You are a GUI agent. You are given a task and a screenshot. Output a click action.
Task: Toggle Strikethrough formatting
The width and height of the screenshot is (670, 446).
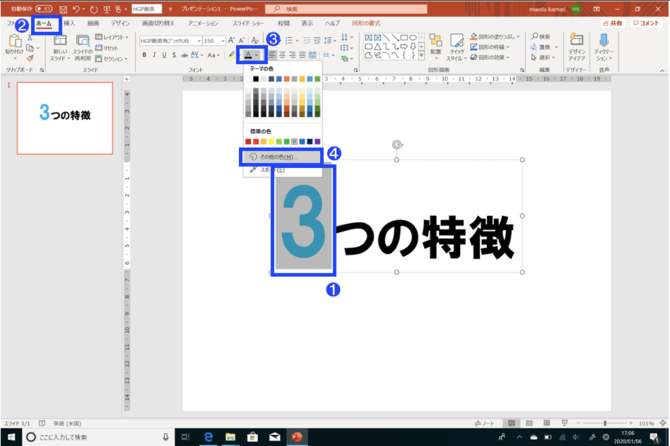coord(184,55)
